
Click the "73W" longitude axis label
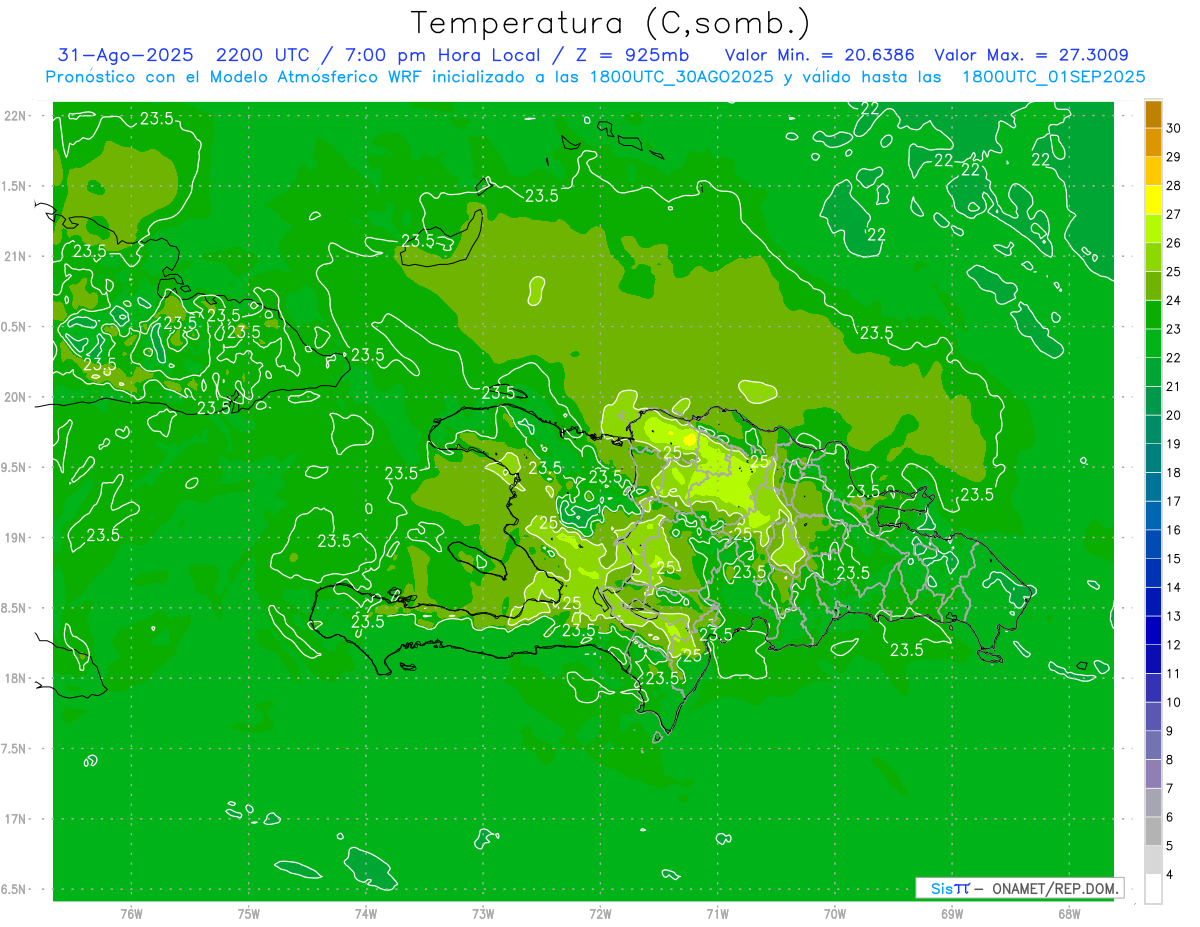point(483,913)
